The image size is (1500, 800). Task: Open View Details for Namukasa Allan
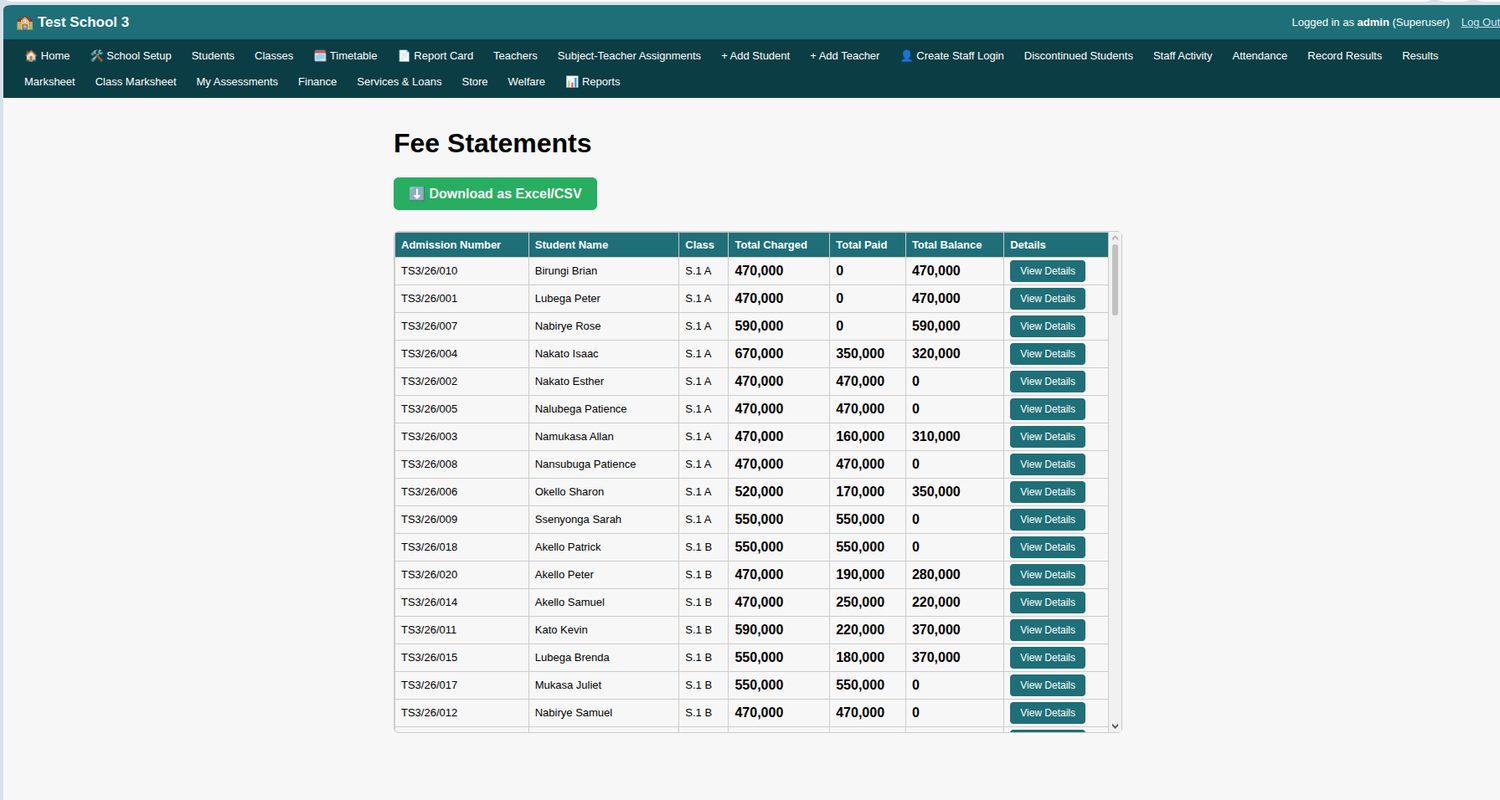[x=1047, y=437]
